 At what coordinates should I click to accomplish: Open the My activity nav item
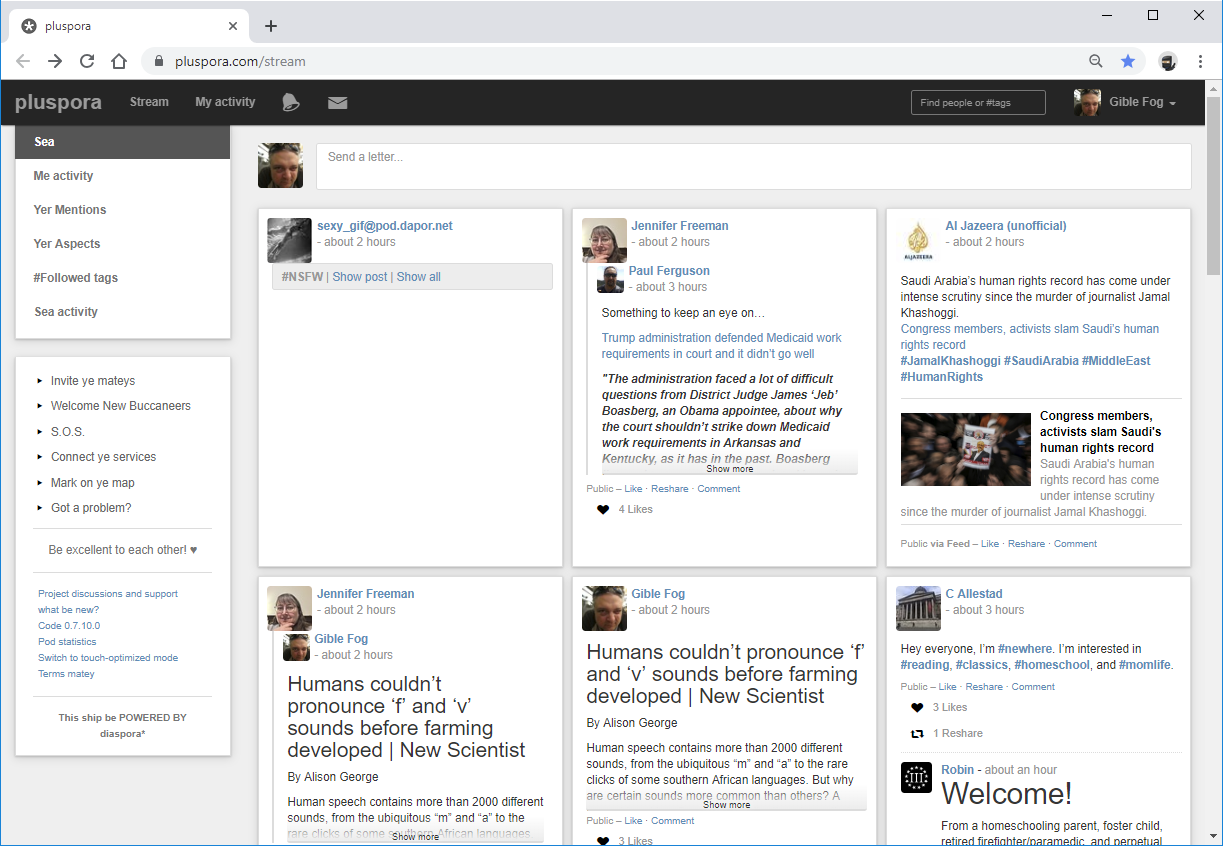click(225, 102)
